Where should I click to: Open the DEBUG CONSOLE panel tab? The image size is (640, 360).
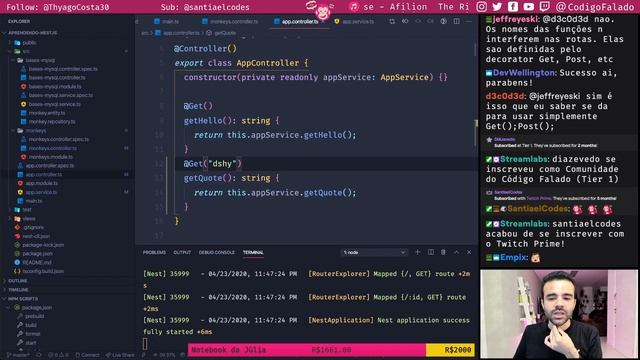coord(216,252)
